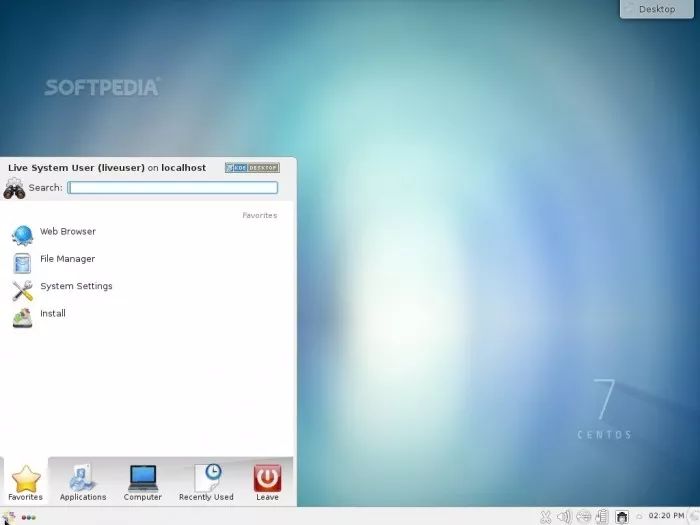Click the KDE Desktop logo badge
Image resolution: width=700 pixels, height=525 pixels.
coord(252,167)
